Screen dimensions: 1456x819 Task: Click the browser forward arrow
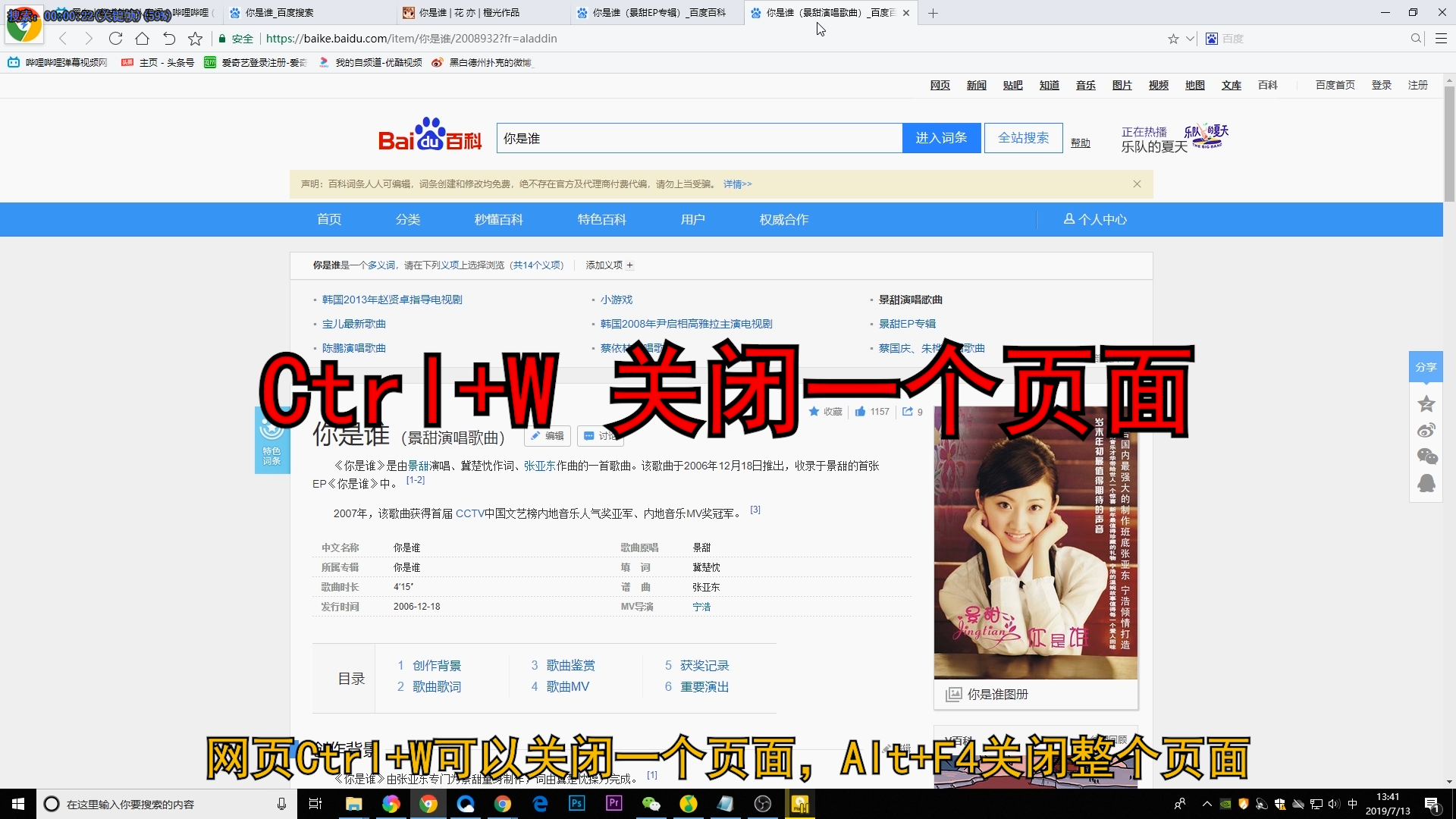coord(88,39)
